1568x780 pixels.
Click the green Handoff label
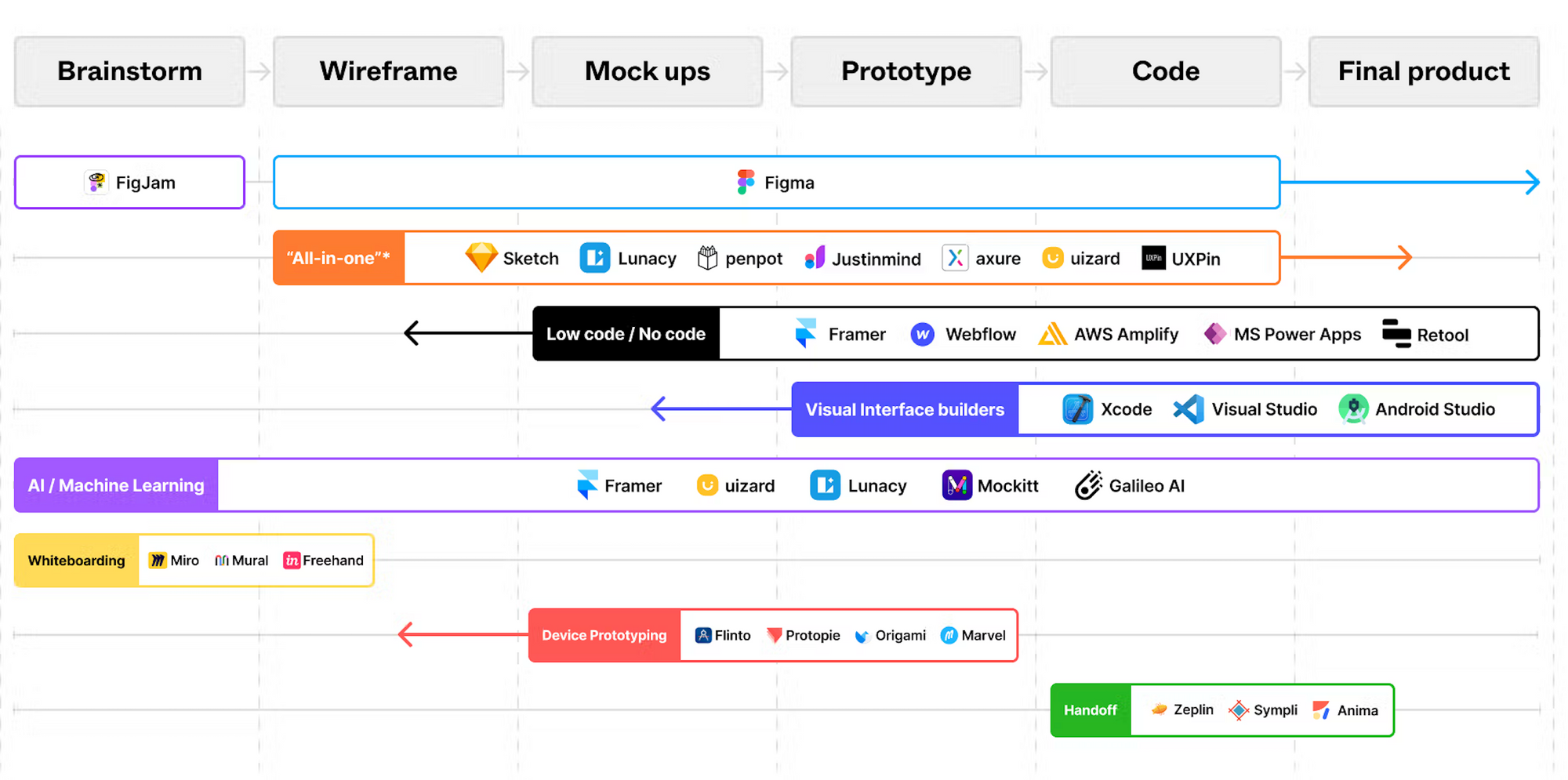(1091, 710)
